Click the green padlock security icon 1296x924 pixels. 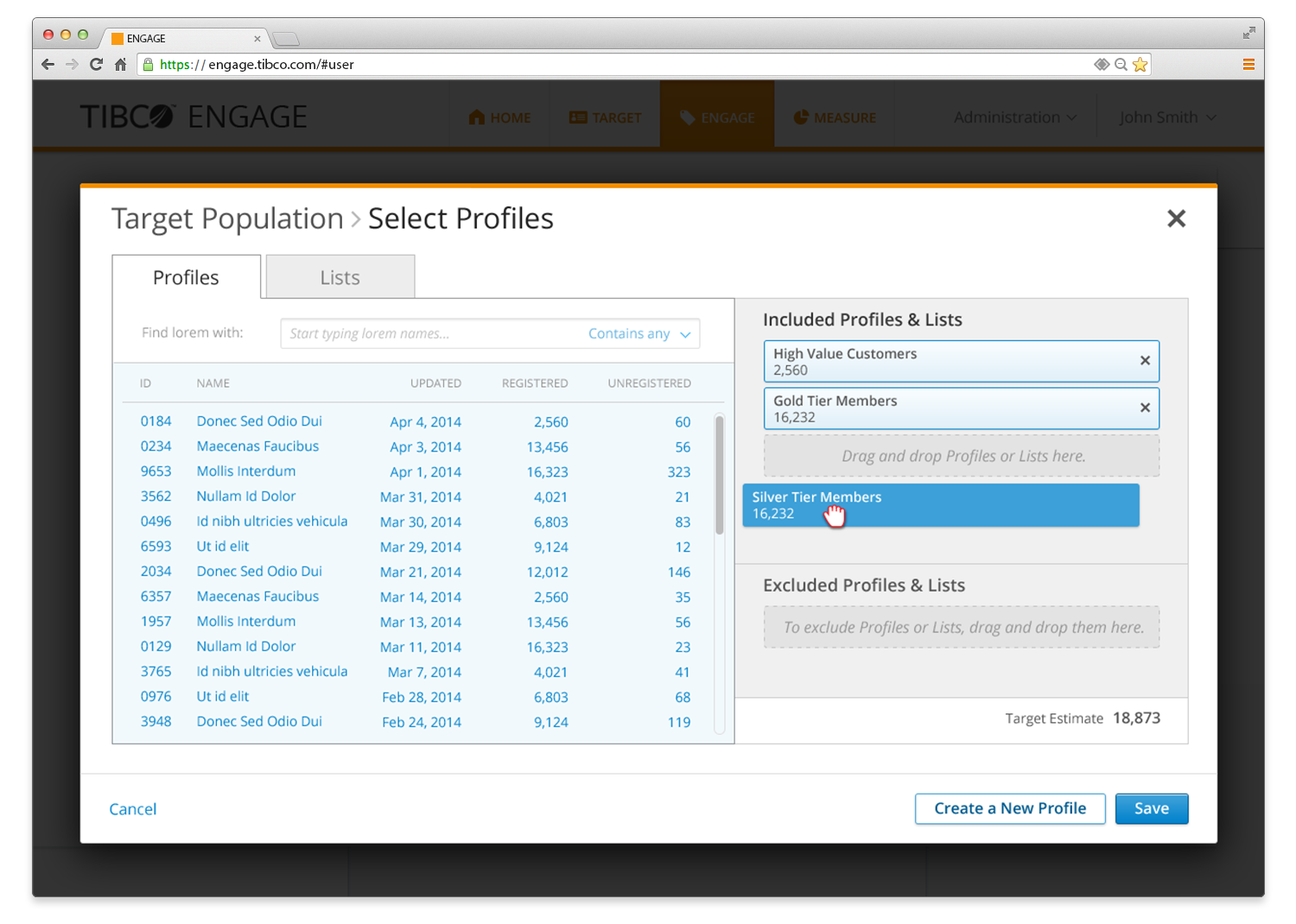click(x=149, y=64)
